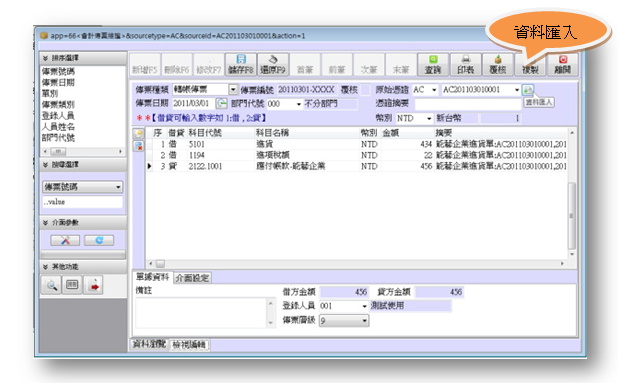Open the 登錄人員 001 dropdown
This screenshot has width=618, height=383.
[x=364, y=306]
